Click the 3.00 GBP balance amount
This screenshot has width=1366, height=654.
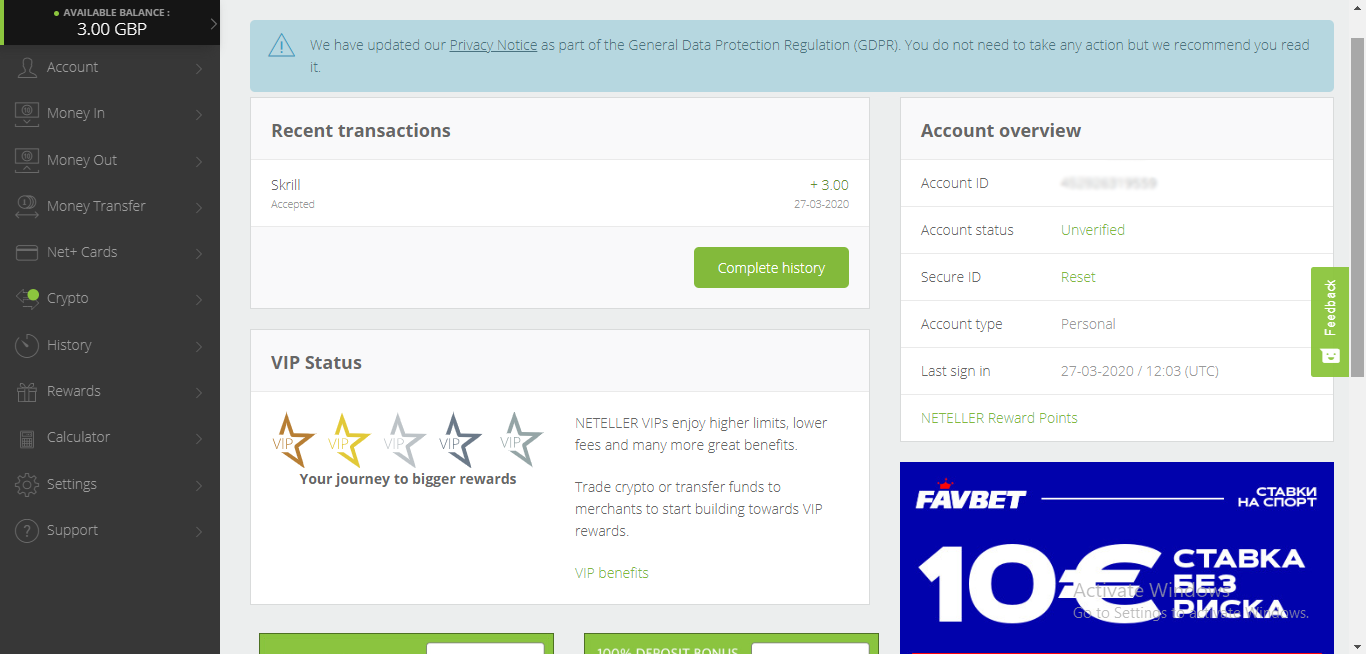[112, 29]
